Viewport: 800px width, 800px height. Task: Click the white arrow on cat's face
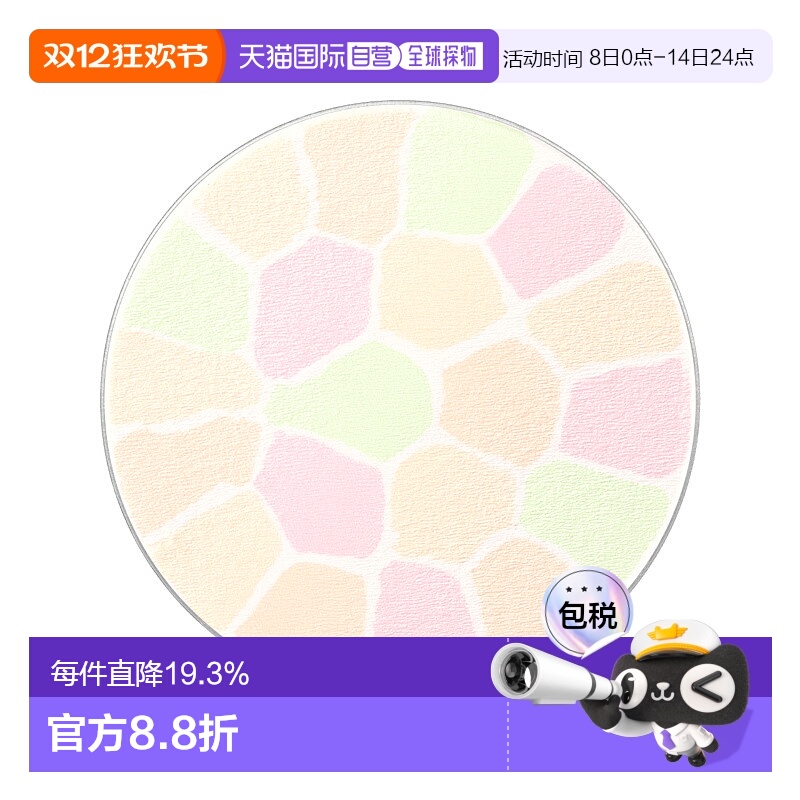pyautogui.click(x=706, y=687)
